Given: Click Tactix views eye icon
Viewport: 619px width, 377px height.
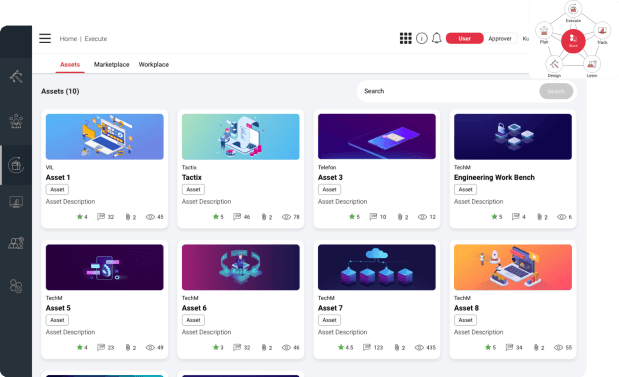Looking at the screenshot, I should pyautogui.click(x=286, y=217).
